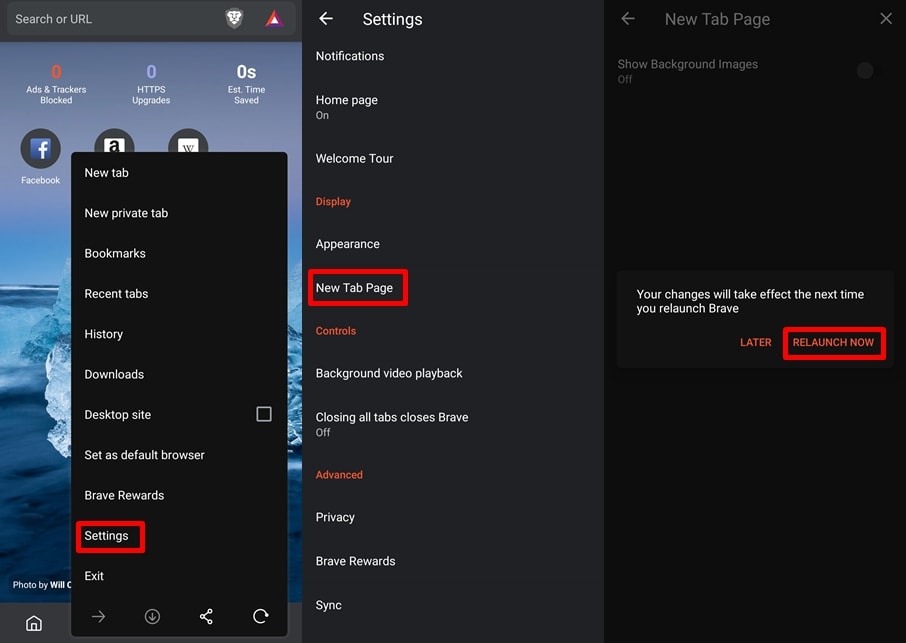Choose Set as default browser

pos(179,455)
